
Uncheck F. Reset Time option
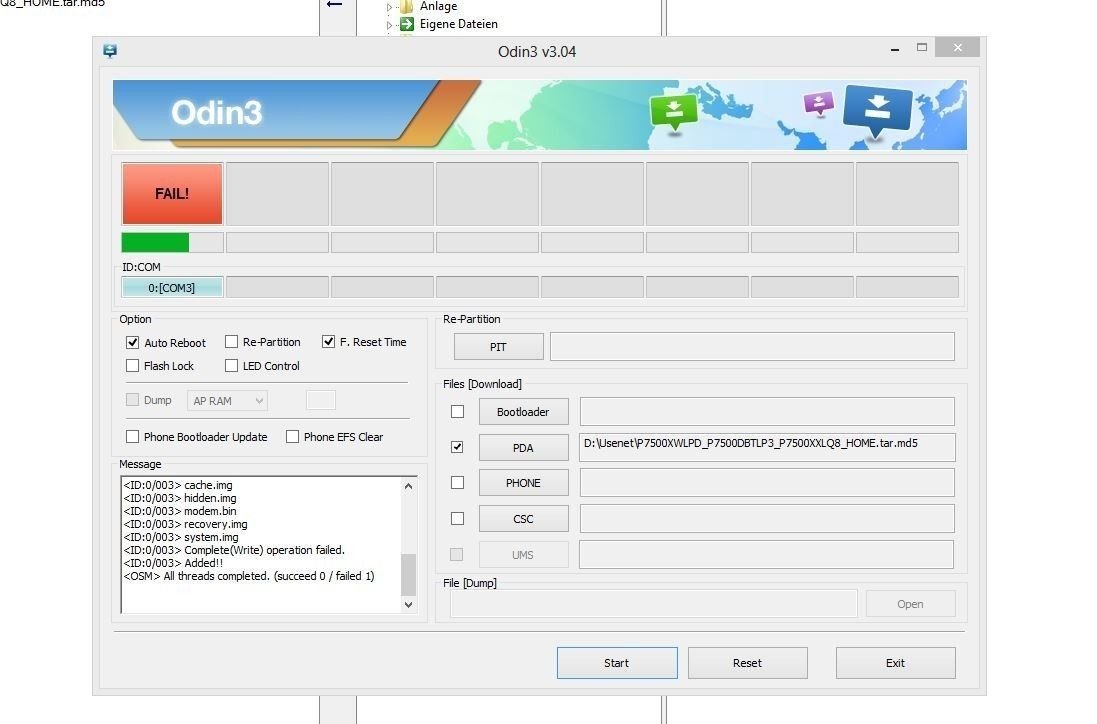[x=328, y=341]
